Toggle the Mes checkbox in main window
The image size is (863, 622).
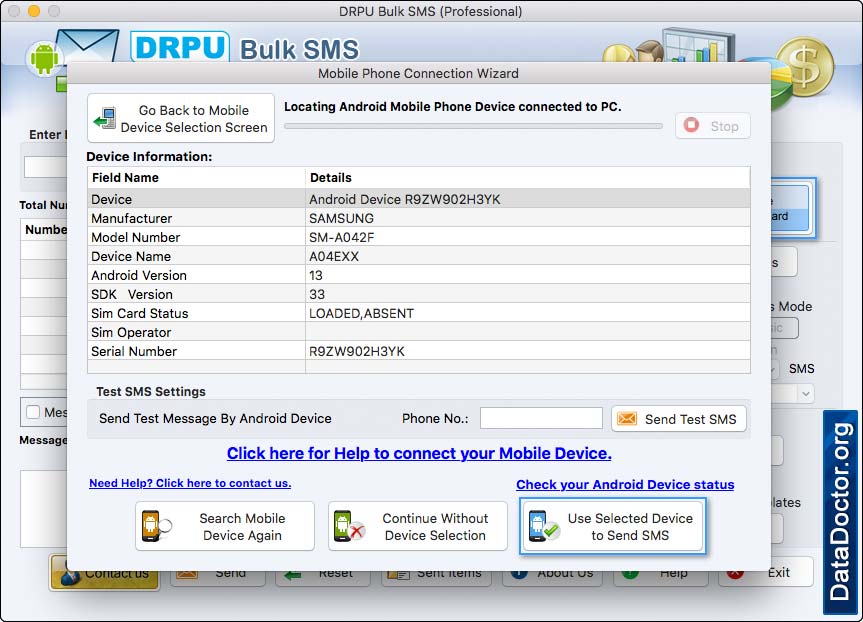tap(33, 412)
